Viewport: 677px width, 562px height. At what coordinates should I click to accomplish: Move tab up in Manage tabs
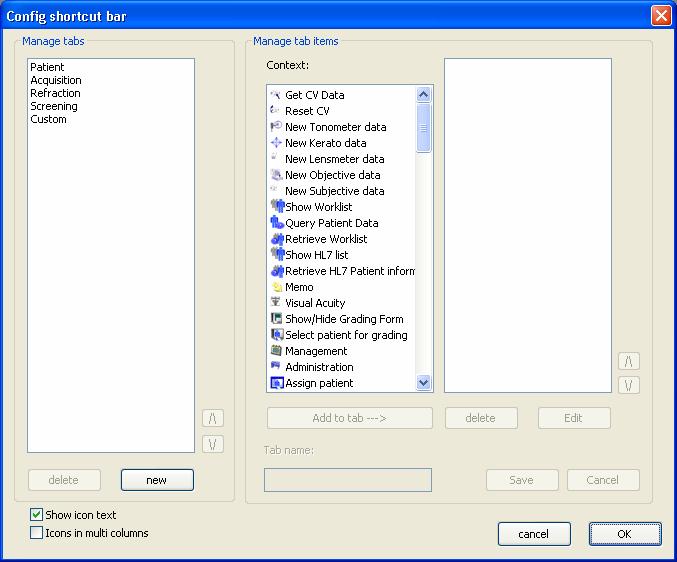click(213, 418)
